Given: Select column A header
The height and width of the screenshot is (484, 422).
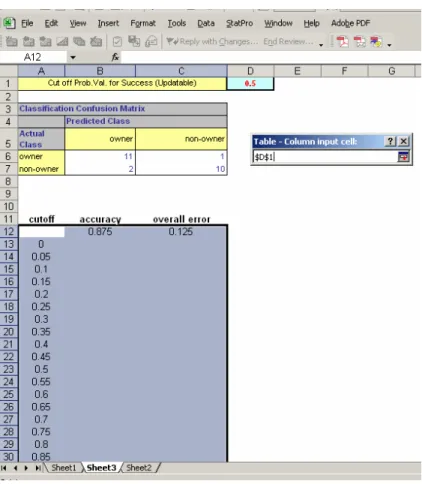Looking at the screenshot, I should (x=41, y=71).
